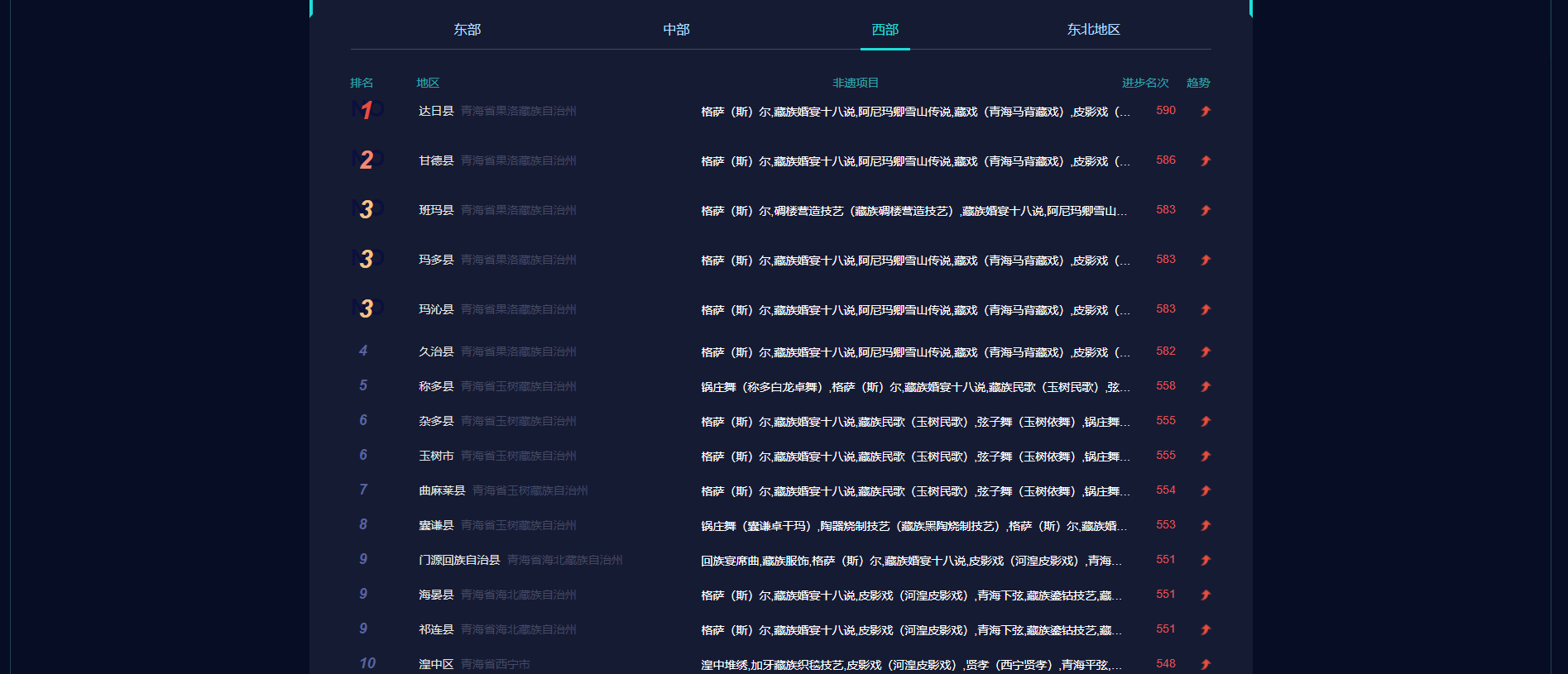Click the rank 2 medal badge
Image resolution: width=1568 pixels, height=674 pixels.
367,160
